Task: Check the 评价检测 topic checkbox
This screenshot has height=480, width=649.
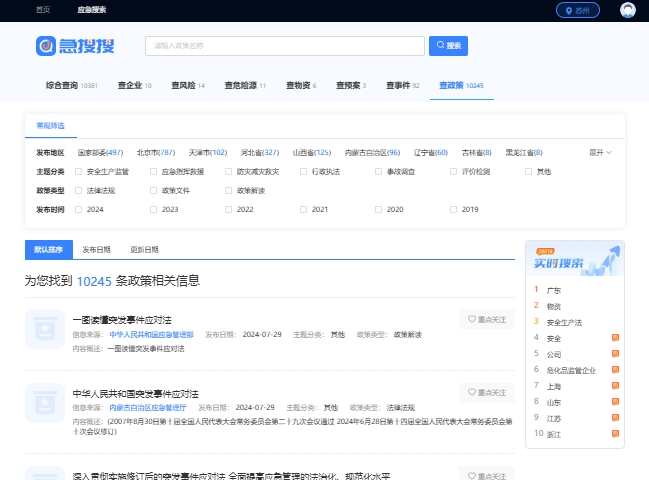Action: pos(453,171)
